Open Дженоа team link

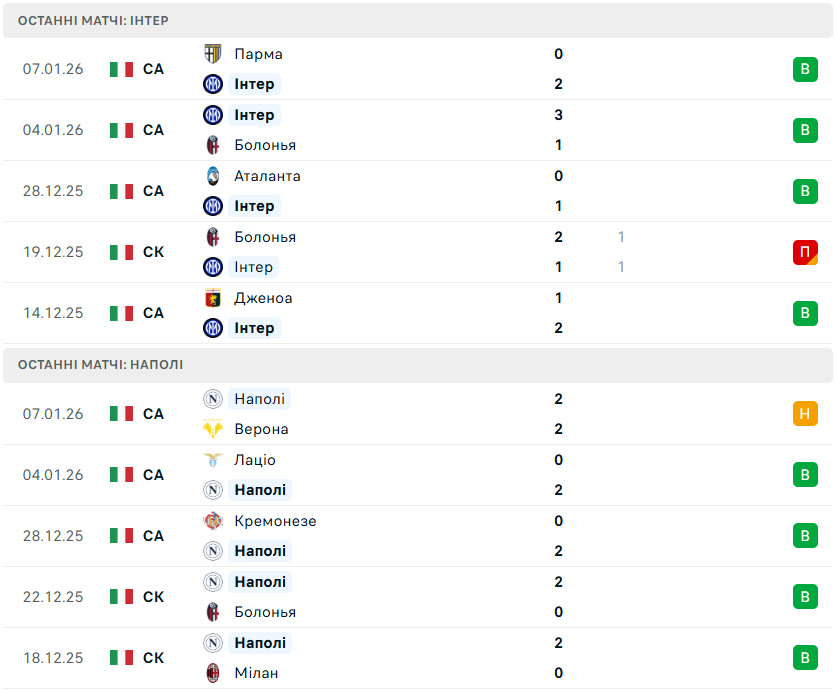(263, 298)
